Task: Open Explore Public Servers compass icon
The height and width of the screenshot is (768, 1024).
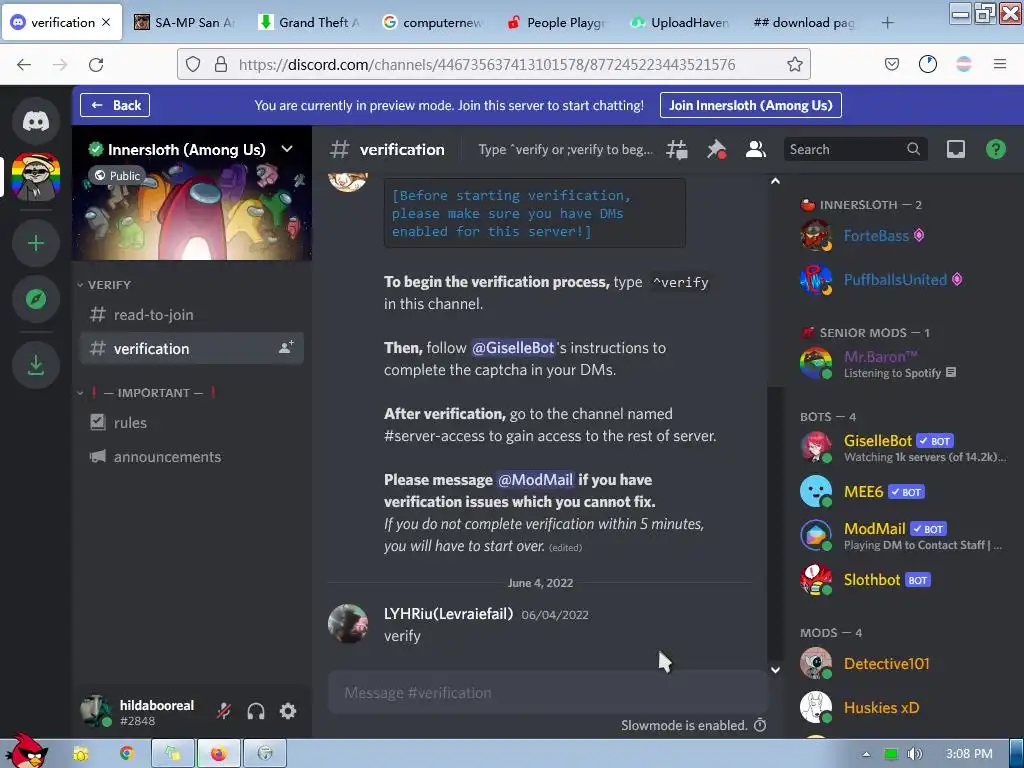Action: [x=36, y=299]
